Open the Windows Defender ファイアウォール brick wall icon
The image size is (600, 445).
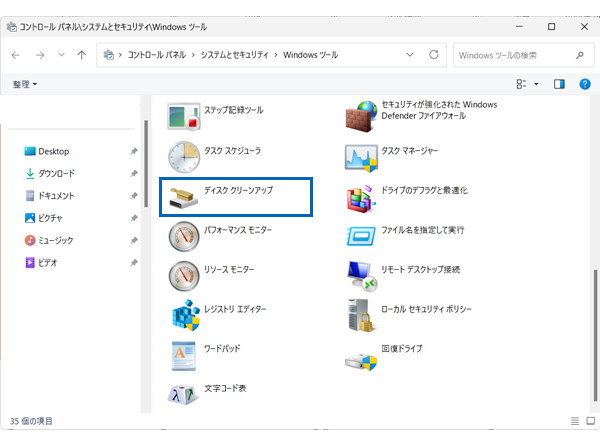tap(361, 117)
